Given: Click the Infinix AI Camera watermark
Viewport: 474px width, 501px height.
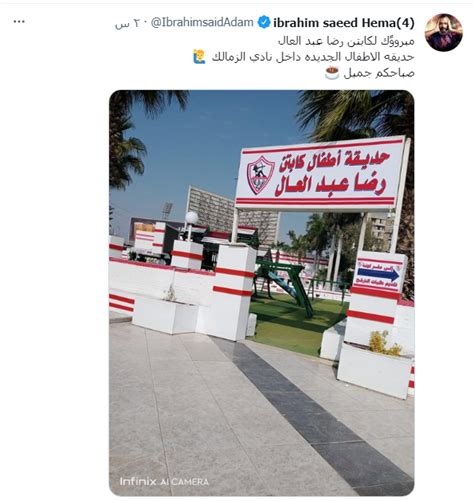Looking at the screenshot, I should click(164, 481).
